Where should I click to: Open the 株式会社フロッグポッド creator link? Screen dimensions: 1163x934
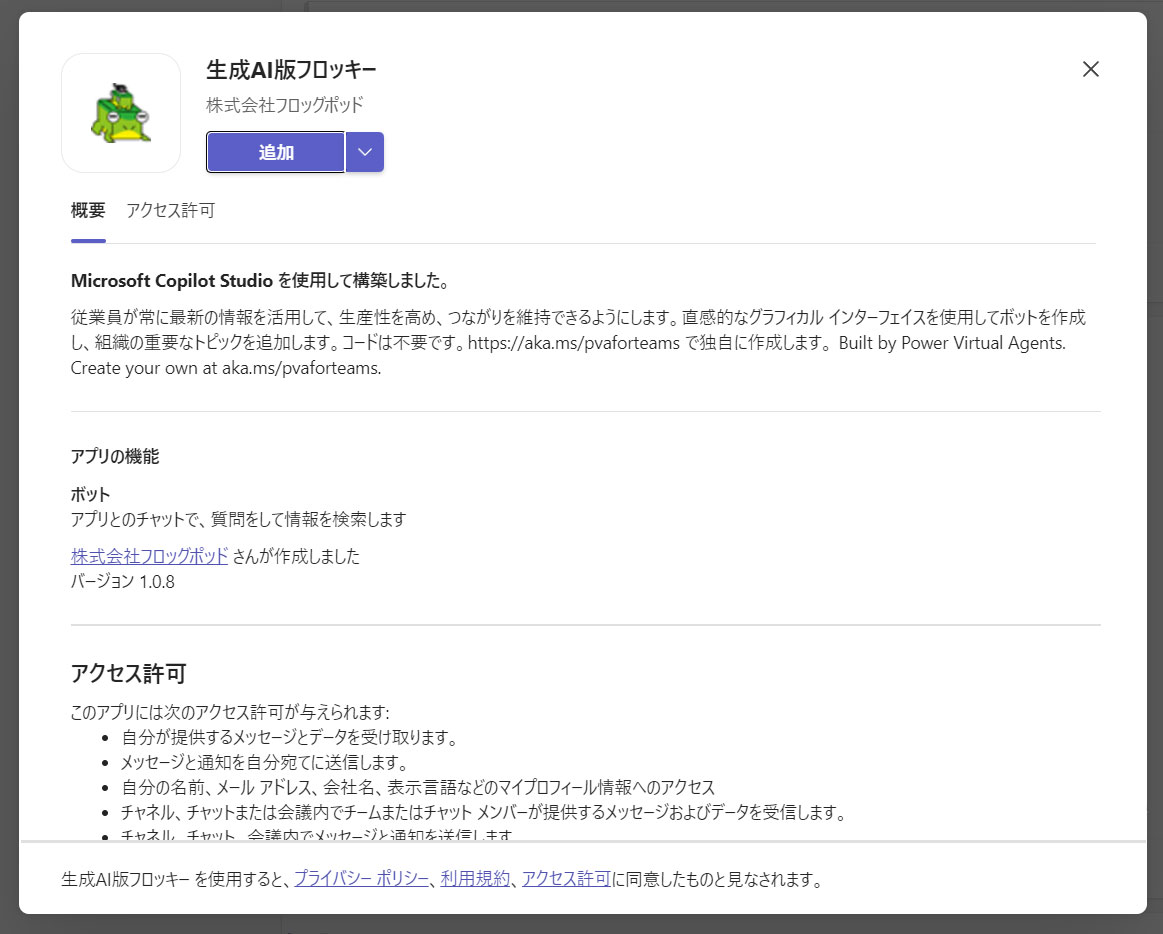pyautogui.click(x=149, y=556)
